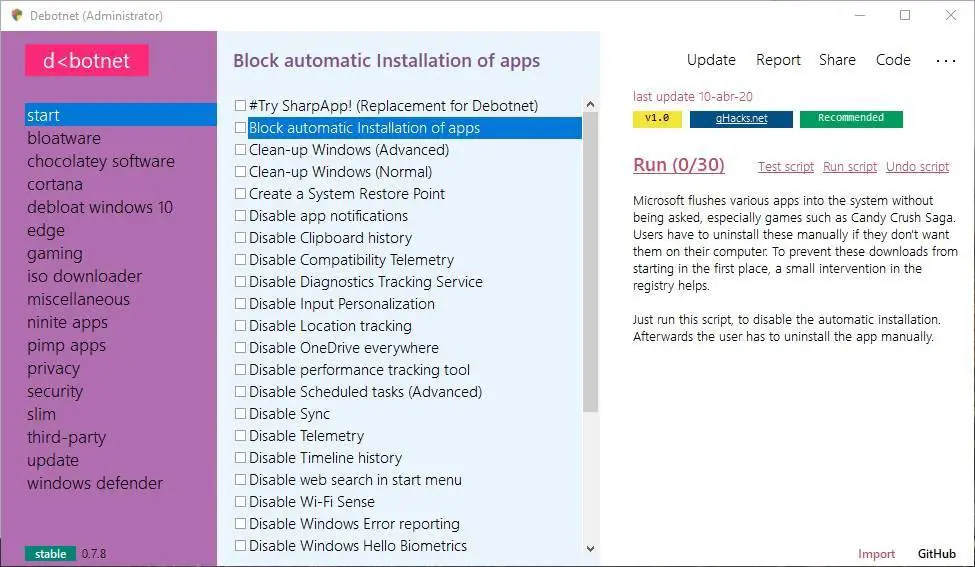Viewport: 975px width, 567px height.
Task: Open the three-dots more options menu
Action: [x=945, y=61]
